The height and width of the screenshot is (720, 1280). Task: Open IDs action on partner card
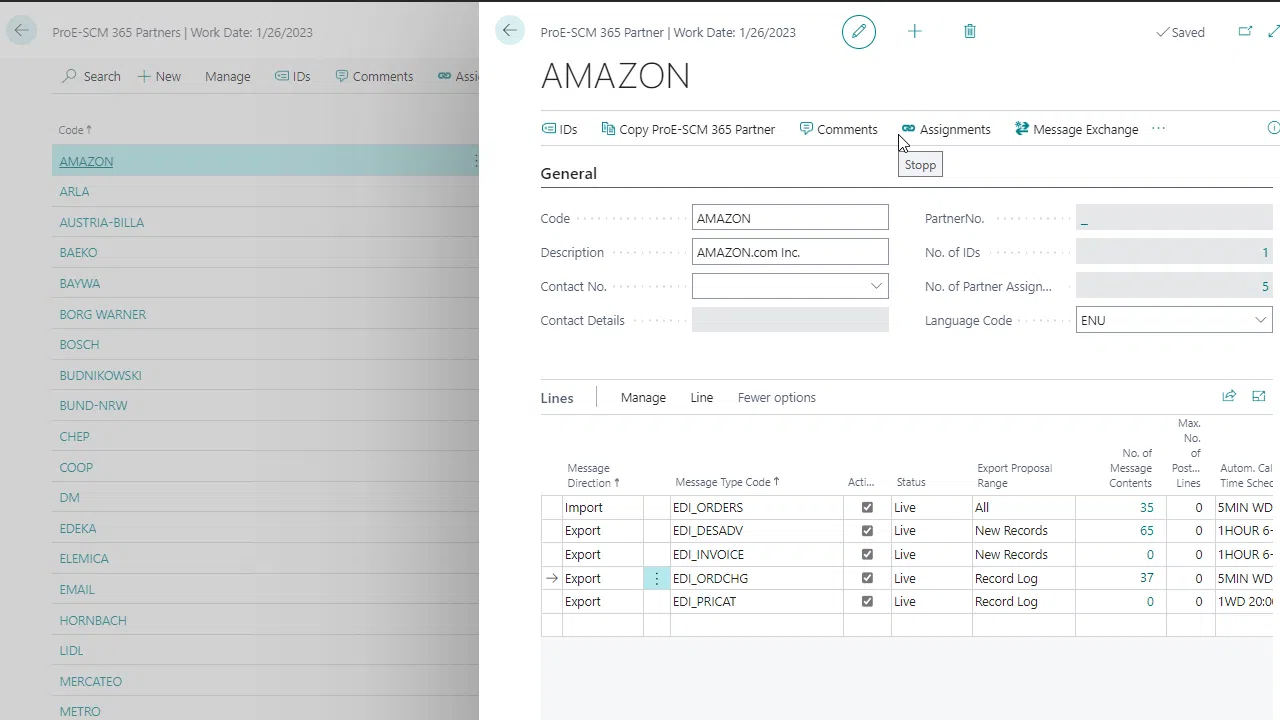(559, 129)
